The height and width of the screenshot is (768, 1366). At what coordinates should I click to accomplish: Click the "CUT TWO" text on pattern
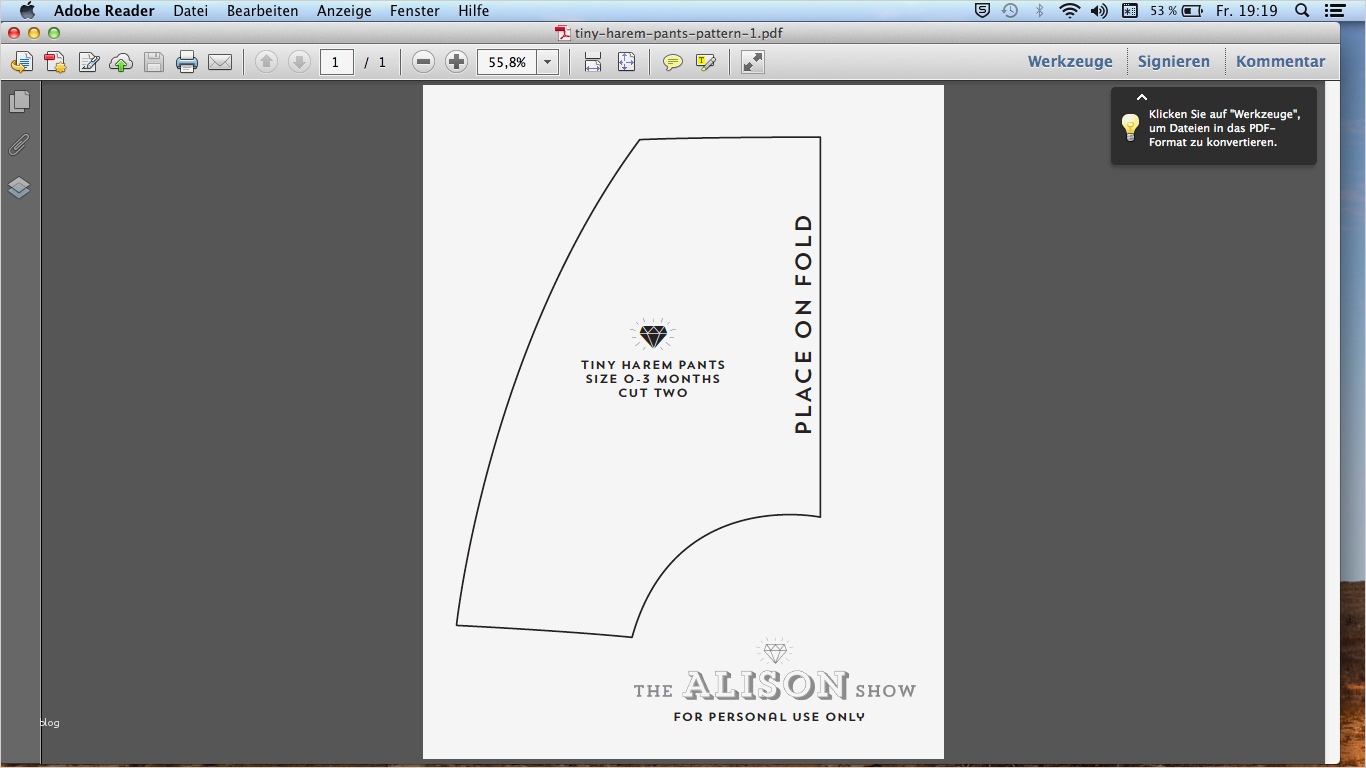653,393
